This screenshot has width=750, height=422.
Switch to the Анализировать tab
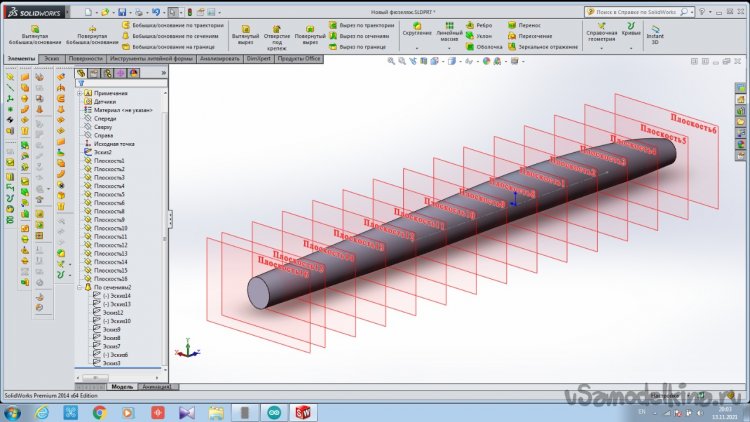pyautogui.click(x=219, y=59)
